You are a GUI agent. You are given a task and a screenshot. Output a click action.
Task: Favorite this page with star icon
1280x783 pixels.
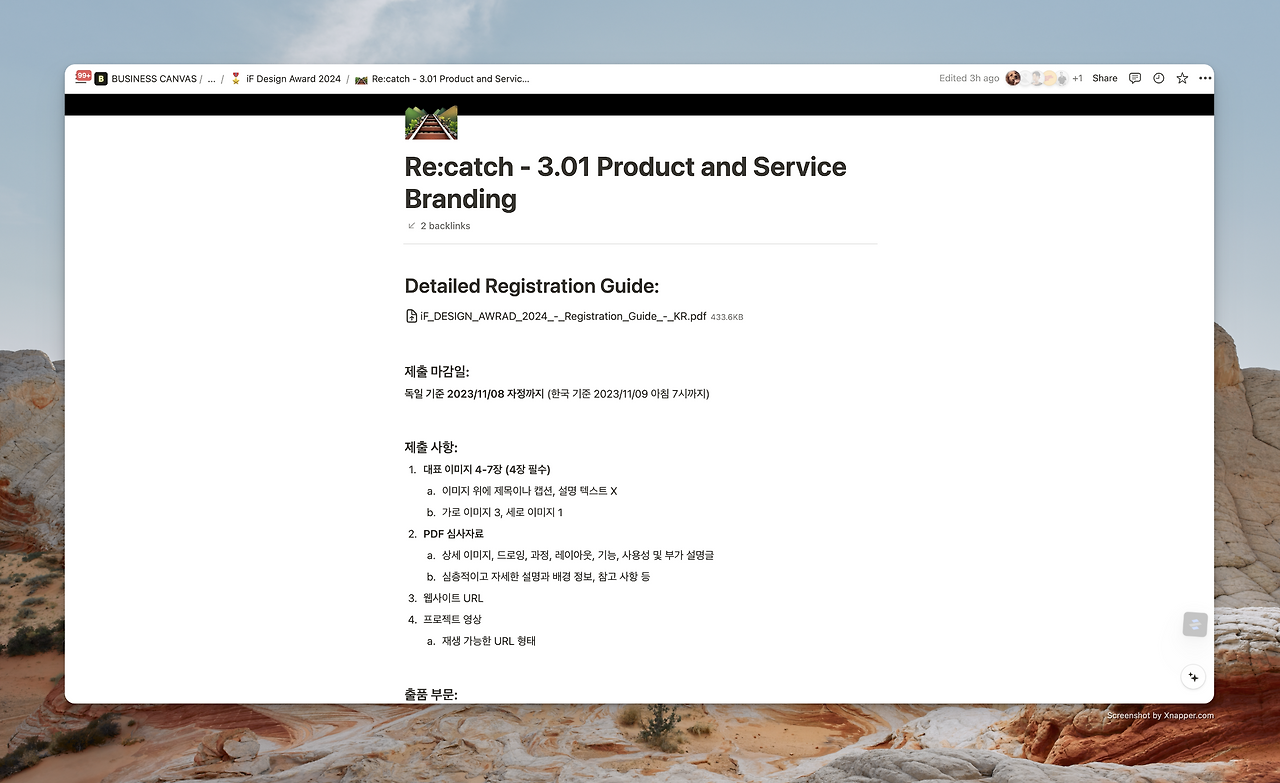click(x=1182, y=78)
